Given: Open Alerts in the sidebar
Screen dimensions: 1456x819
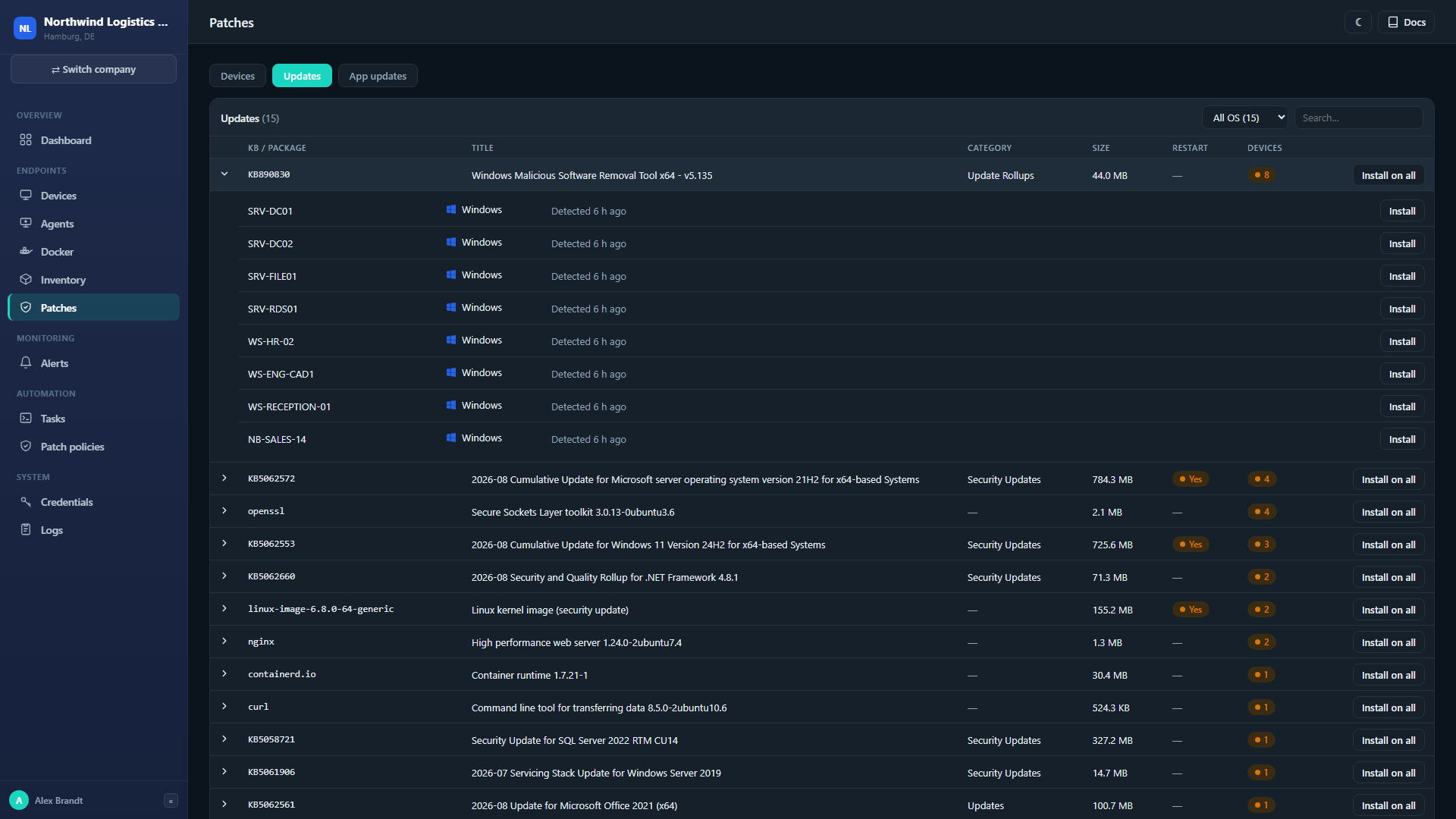Looking at the screenshot, I should click(x=93, y=363).
